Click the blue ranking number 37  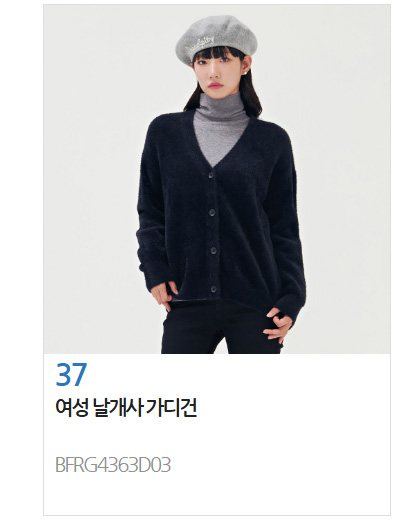pyautogui.click(x=71, y=374)
